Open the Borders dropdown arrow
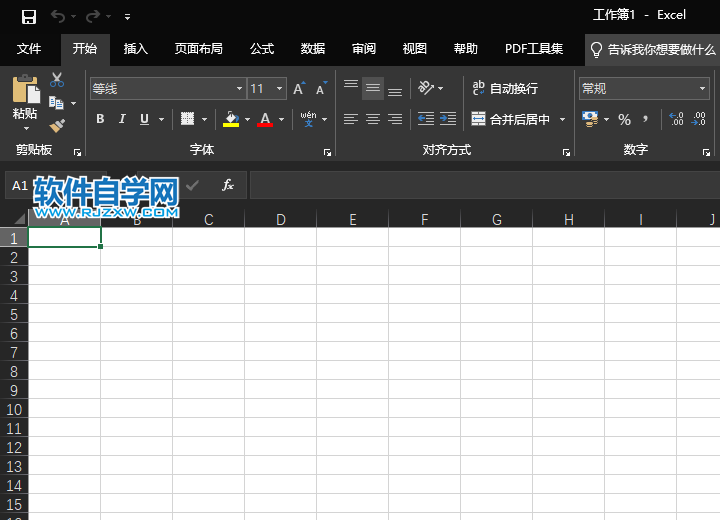 [x=204, y=119]
